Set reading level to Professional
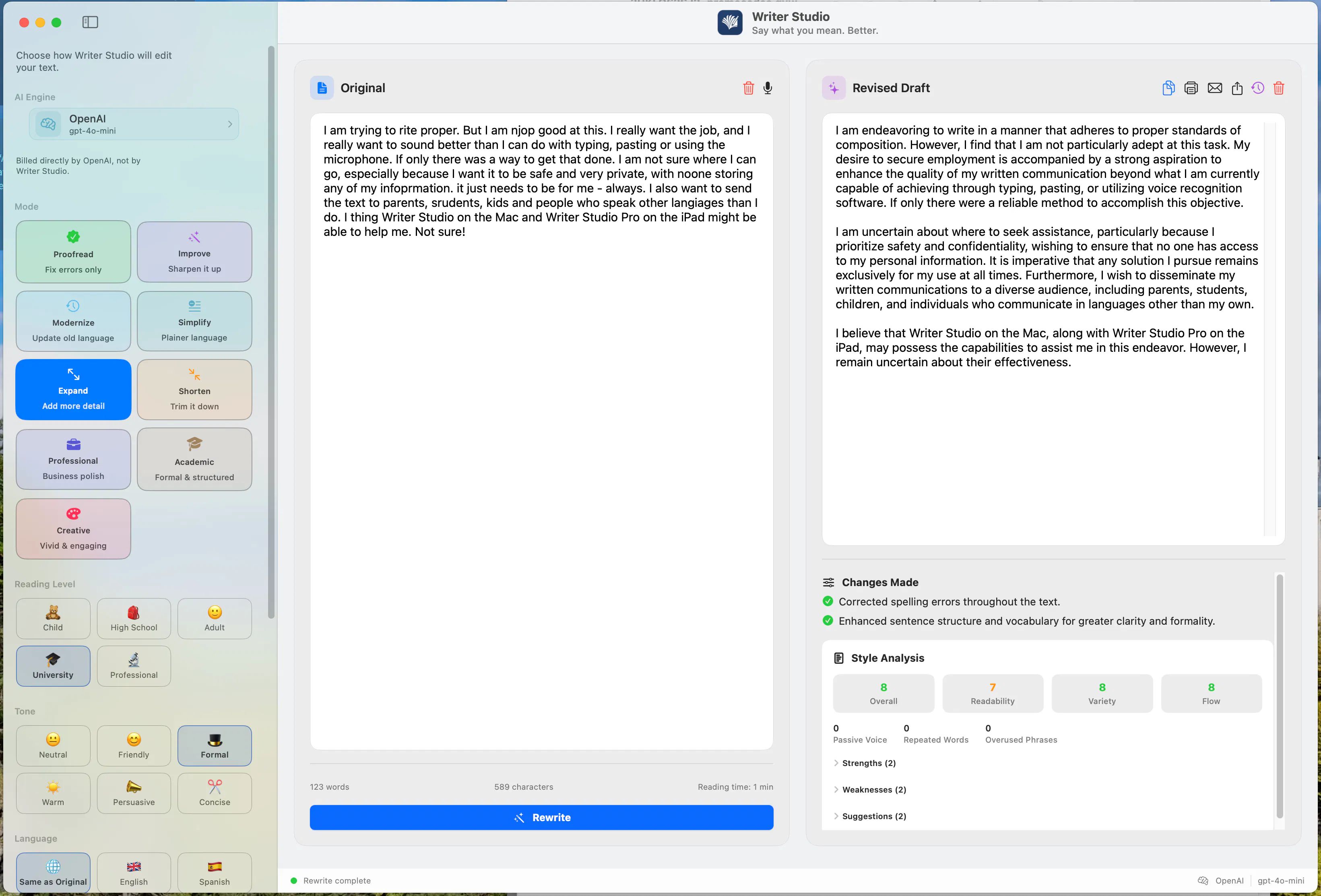Viewport: 1321px width, 896px height. pos(134,666)
